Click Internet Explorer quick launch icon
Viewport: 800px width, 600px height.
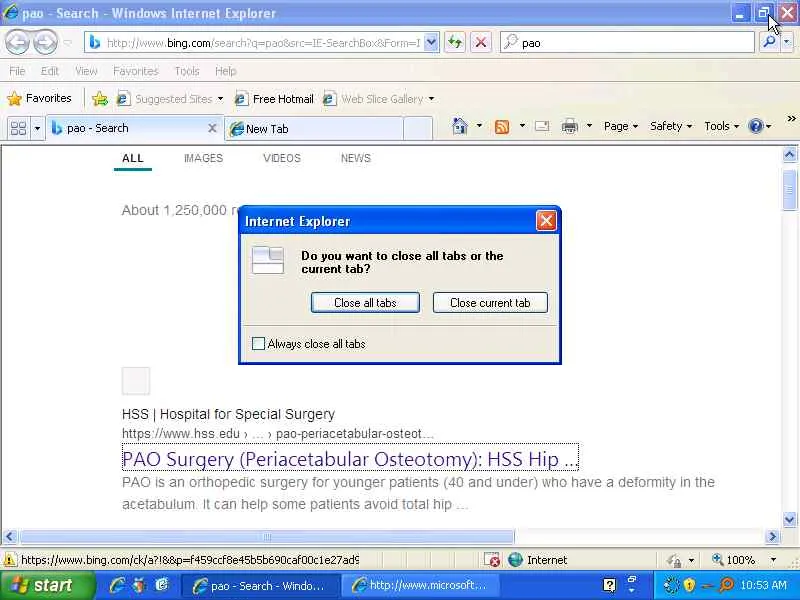(x=117, y=585)
